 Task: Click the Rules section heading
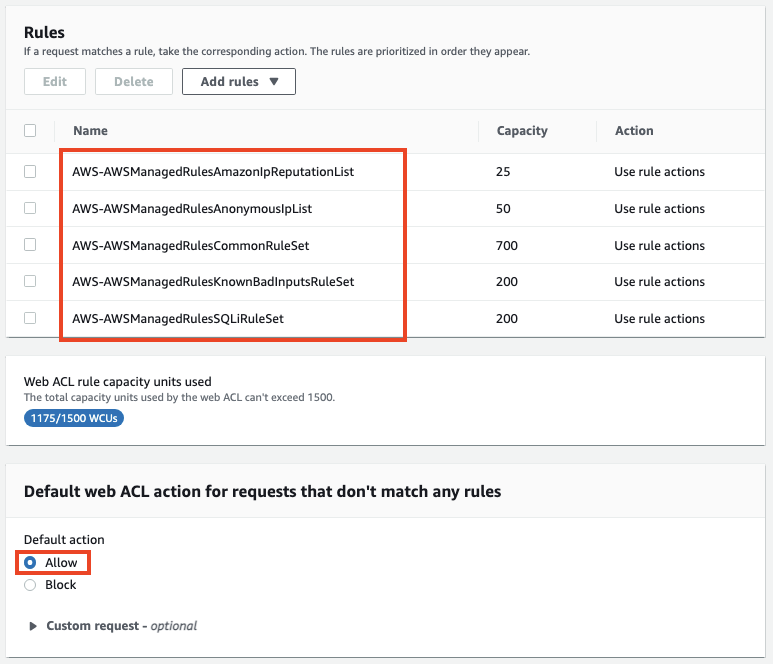(44, 33)
